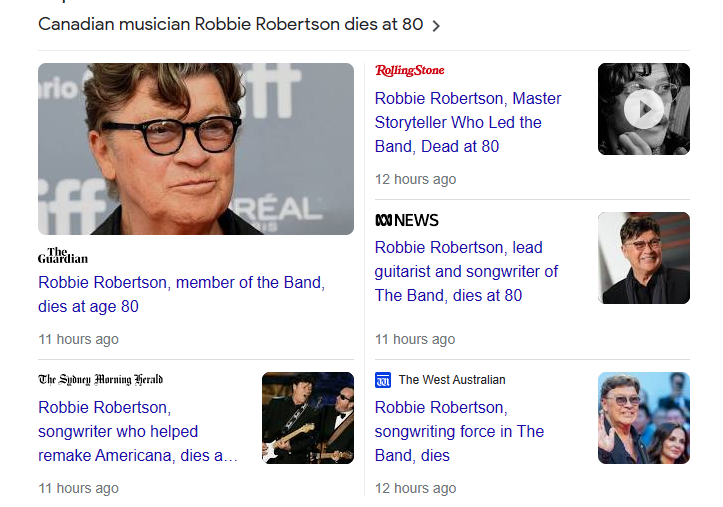The height and width of the screenshot is (507, 723).
Task: Open Rolling Stone 'Master Storyteller' article link
Action: tap(467, 122)
